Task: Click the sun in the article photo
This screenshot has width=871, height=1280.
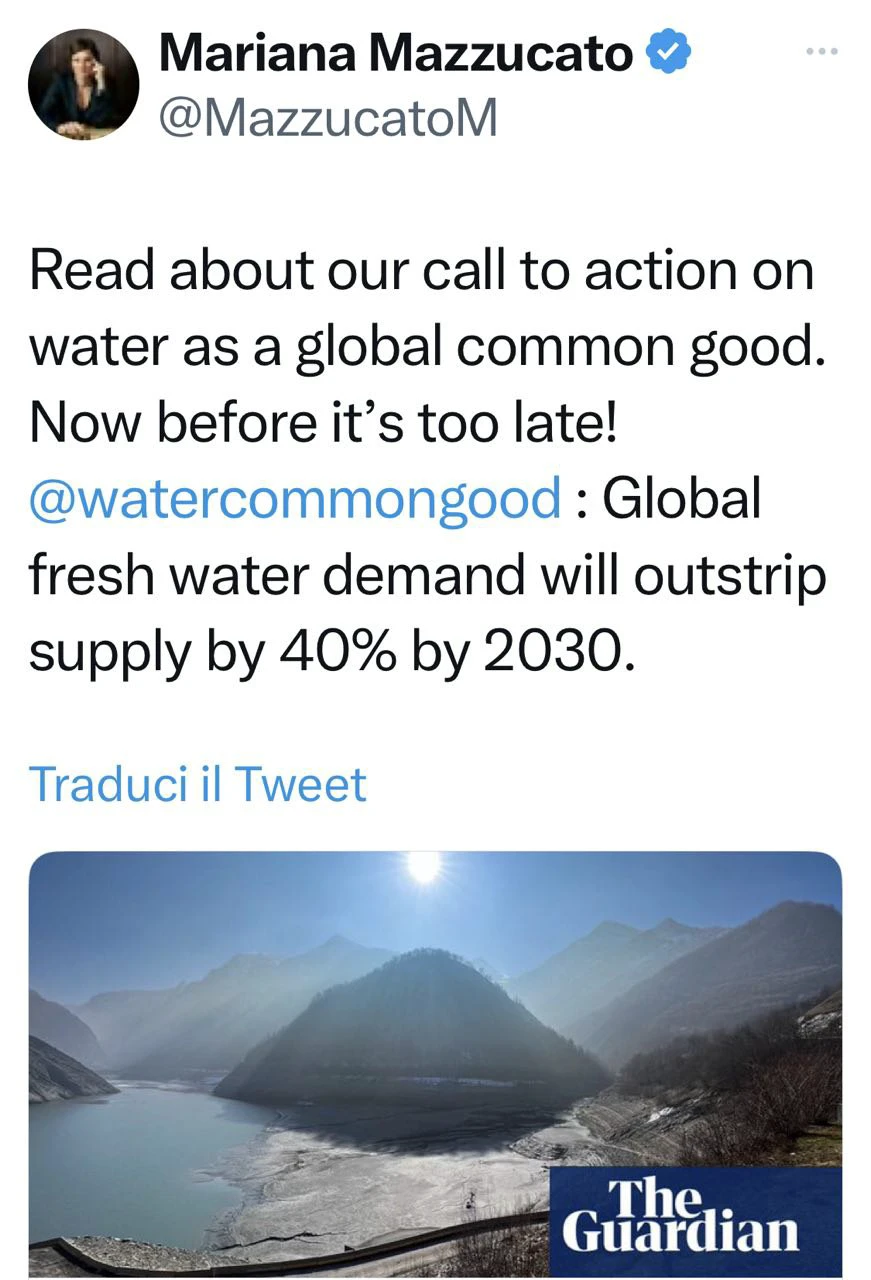Action: pyautogui.click(x=425, y=866)
